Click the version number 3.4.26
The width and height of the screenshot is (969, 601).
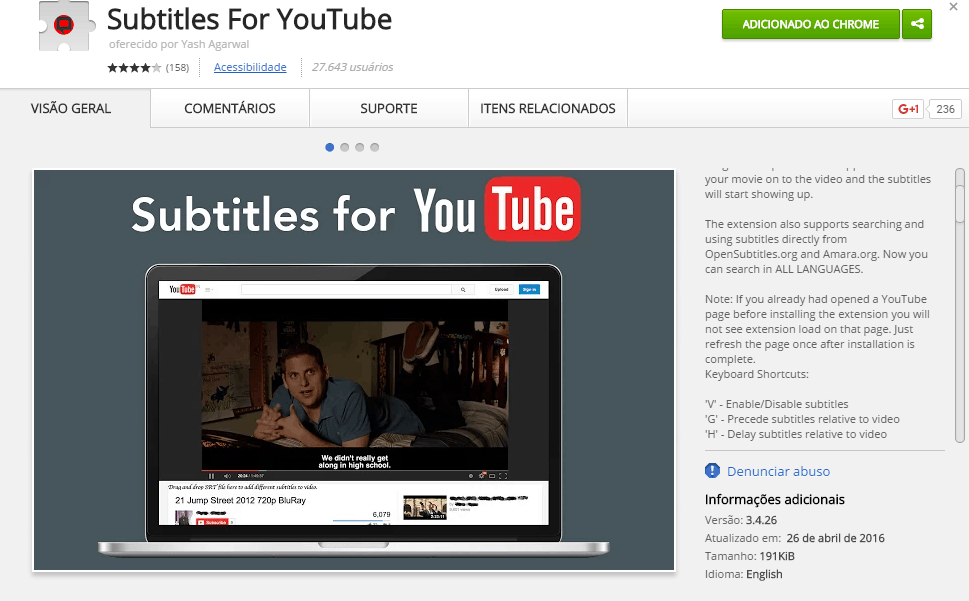(x=761, y=520)
